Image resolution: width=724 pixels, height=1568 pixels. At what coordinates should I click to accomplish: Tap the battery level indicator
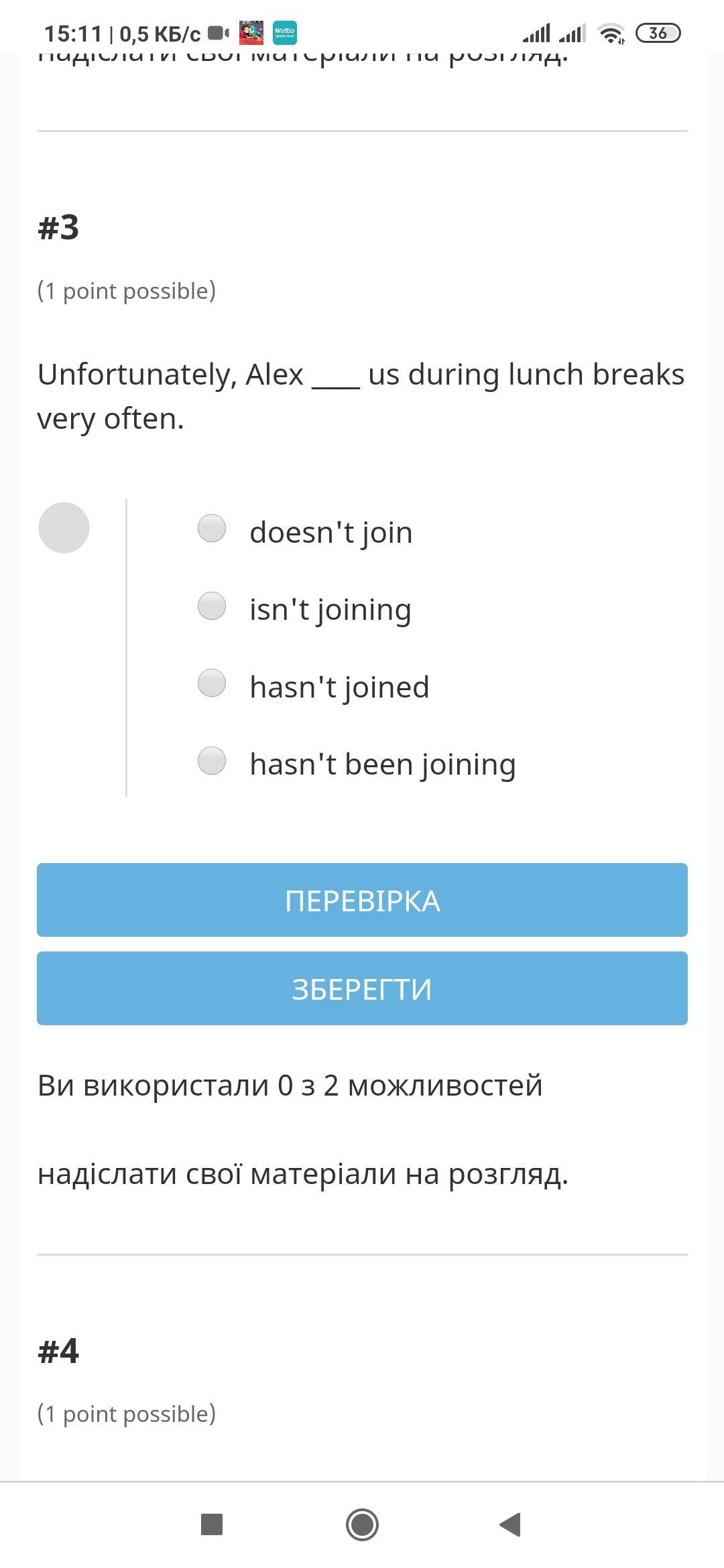point(658,33)
